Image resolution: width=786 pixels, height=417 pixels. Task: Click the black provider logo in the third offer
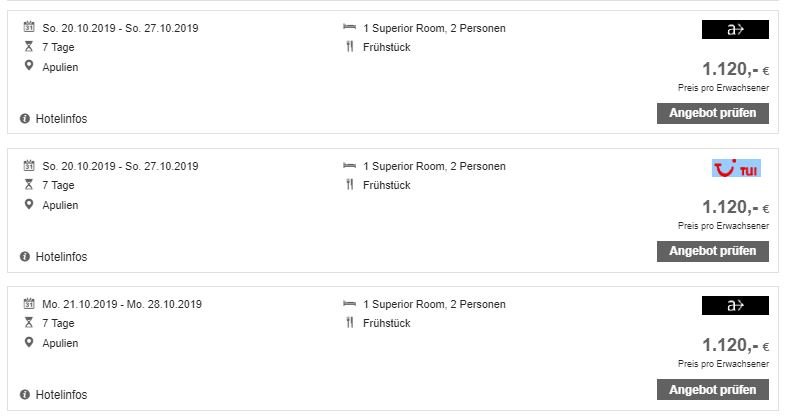click(735, 306)
